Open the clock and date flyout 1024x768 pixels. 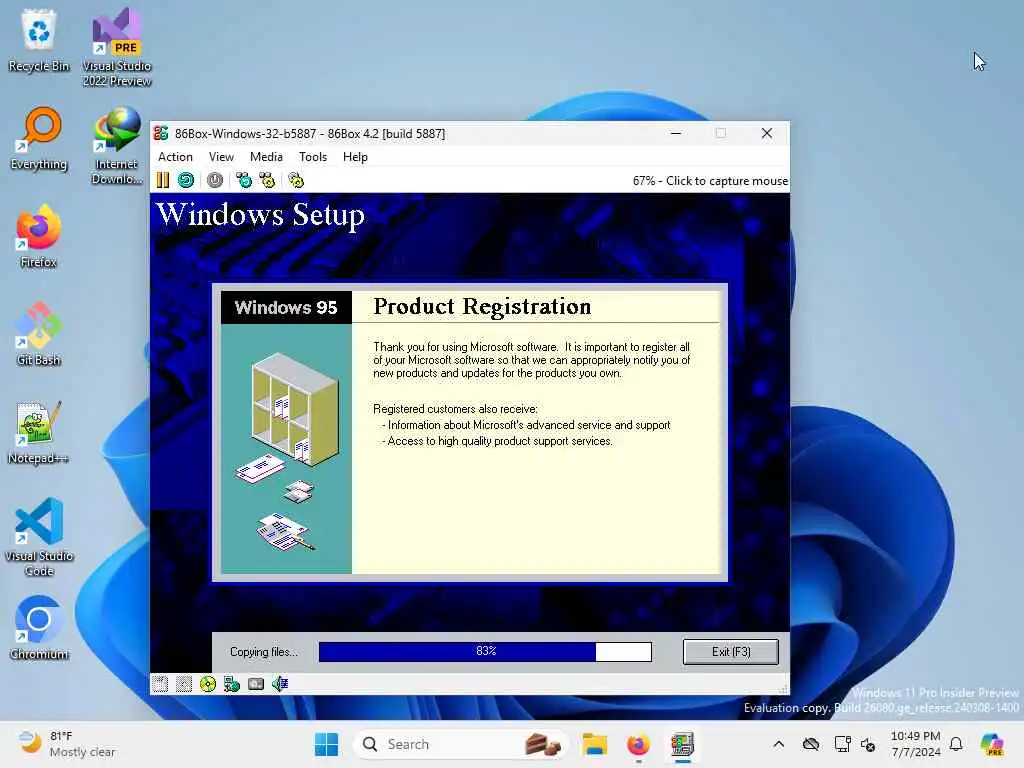click(916, 744)
